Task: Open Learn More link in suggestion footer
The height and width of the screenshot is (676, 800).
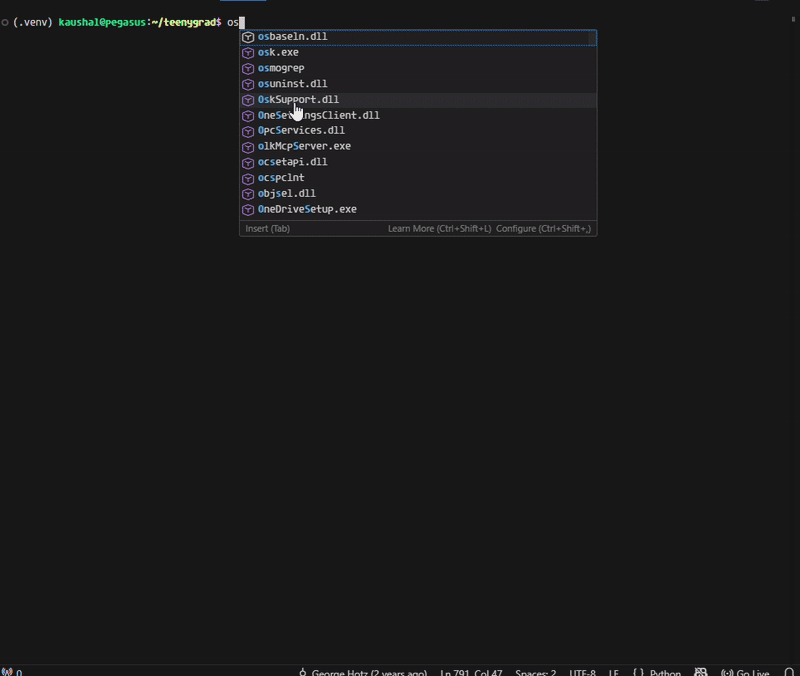Action: [x=439, y=229]
